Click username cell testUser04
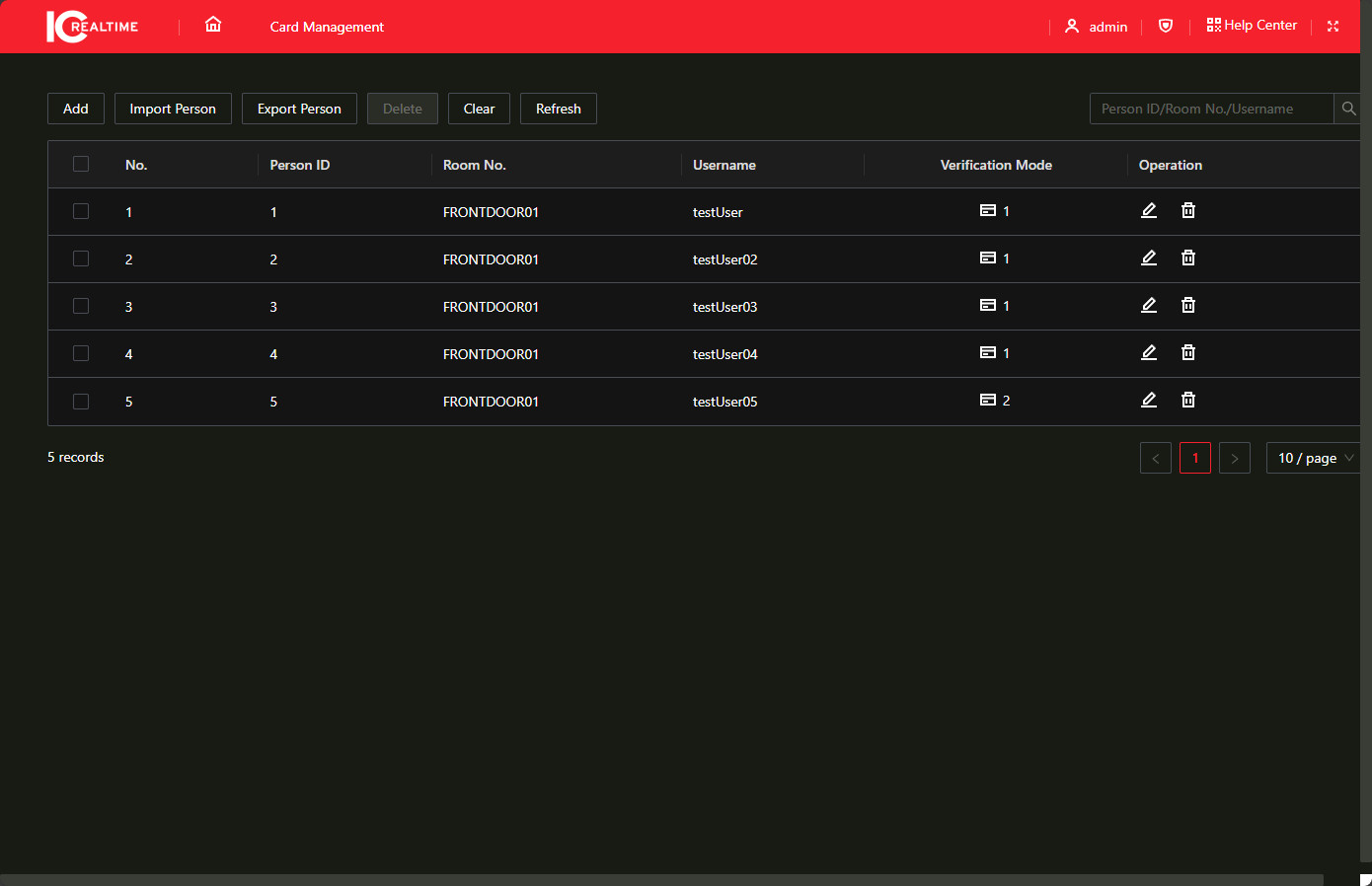The width and height of the screenshot is (1372, 886). click(725, 354)
